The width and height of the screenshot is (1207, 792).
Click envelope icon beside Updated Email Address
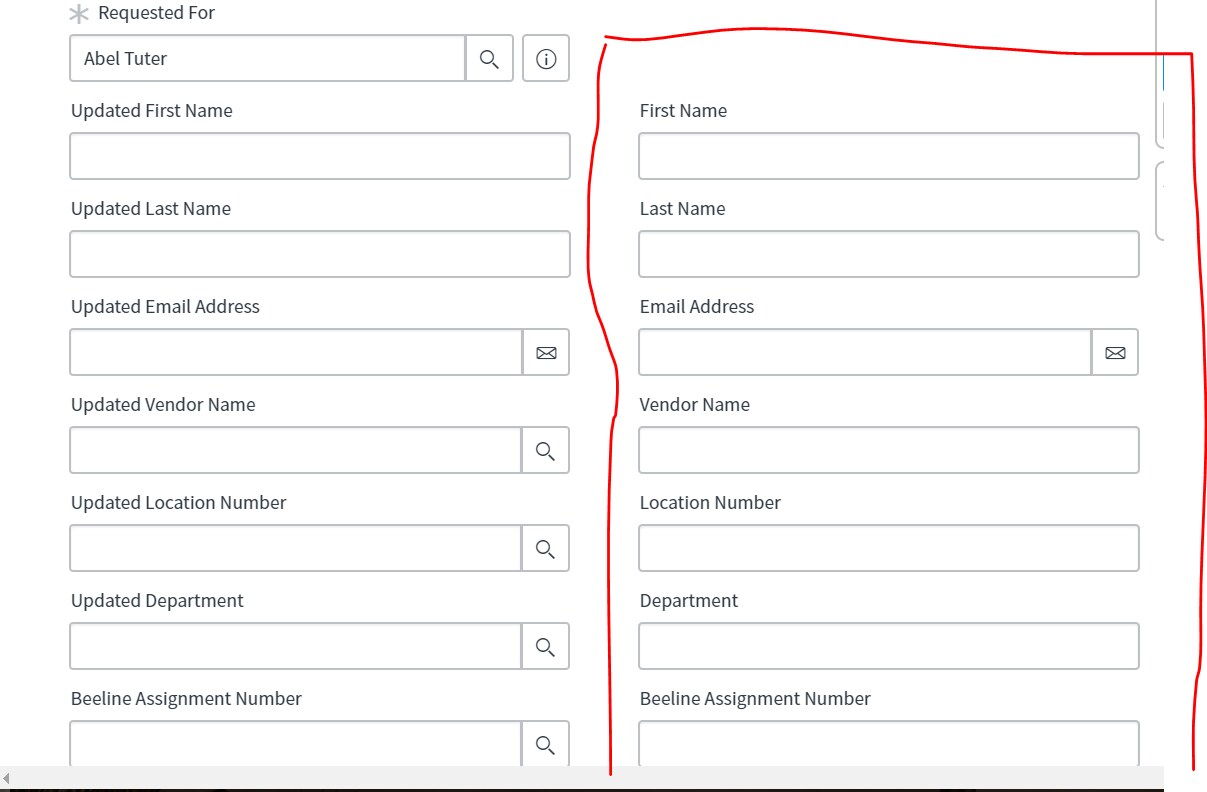click(x=546, y=353)
